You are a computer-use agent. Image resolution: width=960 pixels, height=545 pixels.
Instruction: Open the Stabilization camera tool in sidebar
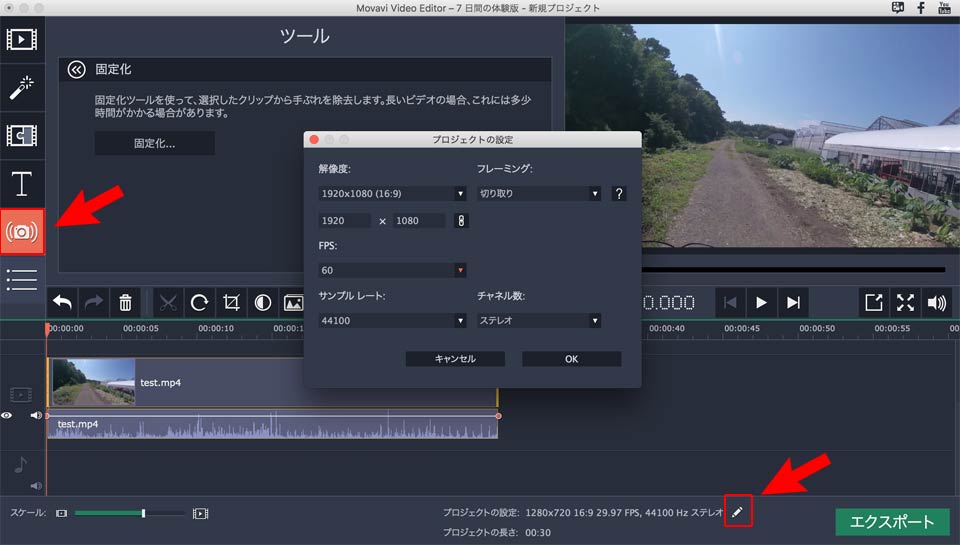click(x=22, y=231)
